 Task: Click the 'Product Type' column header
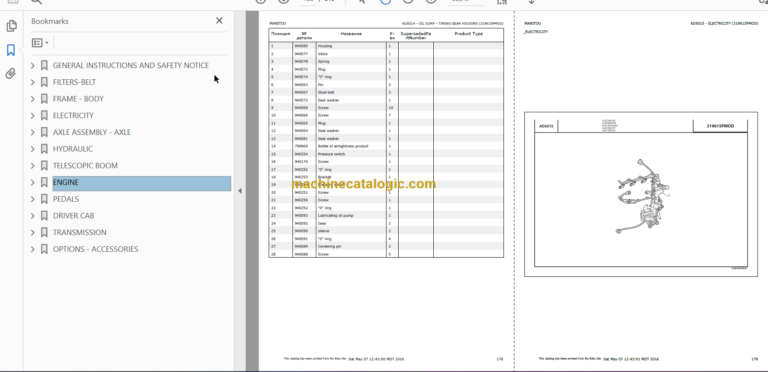[x=469, y=34]
